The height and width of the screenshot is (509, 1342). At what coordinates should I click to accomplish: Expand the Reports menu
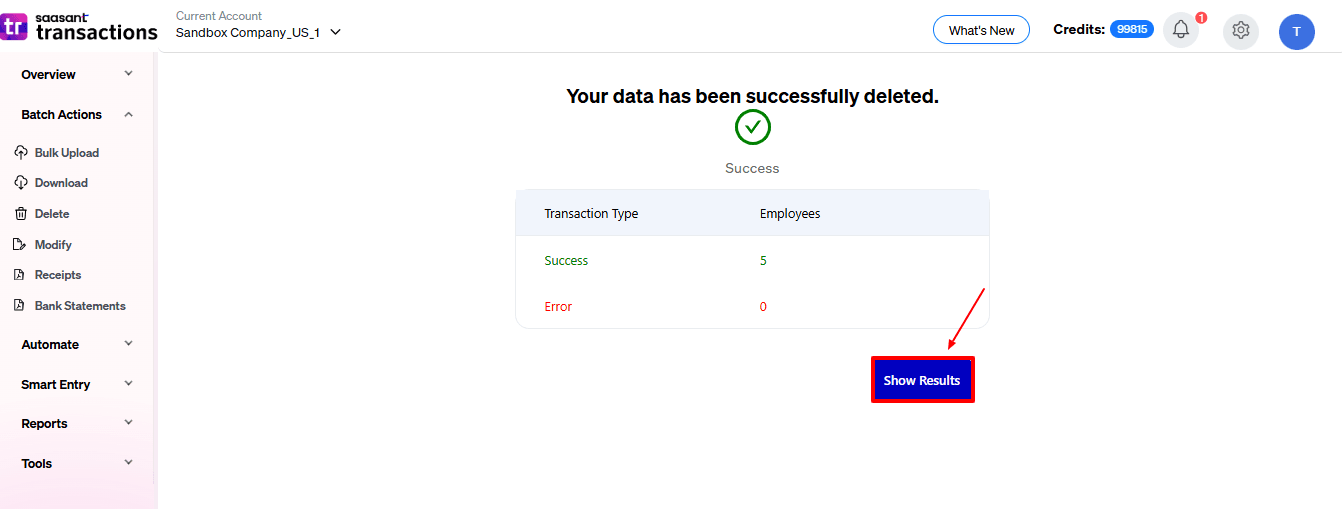[128, 423]
